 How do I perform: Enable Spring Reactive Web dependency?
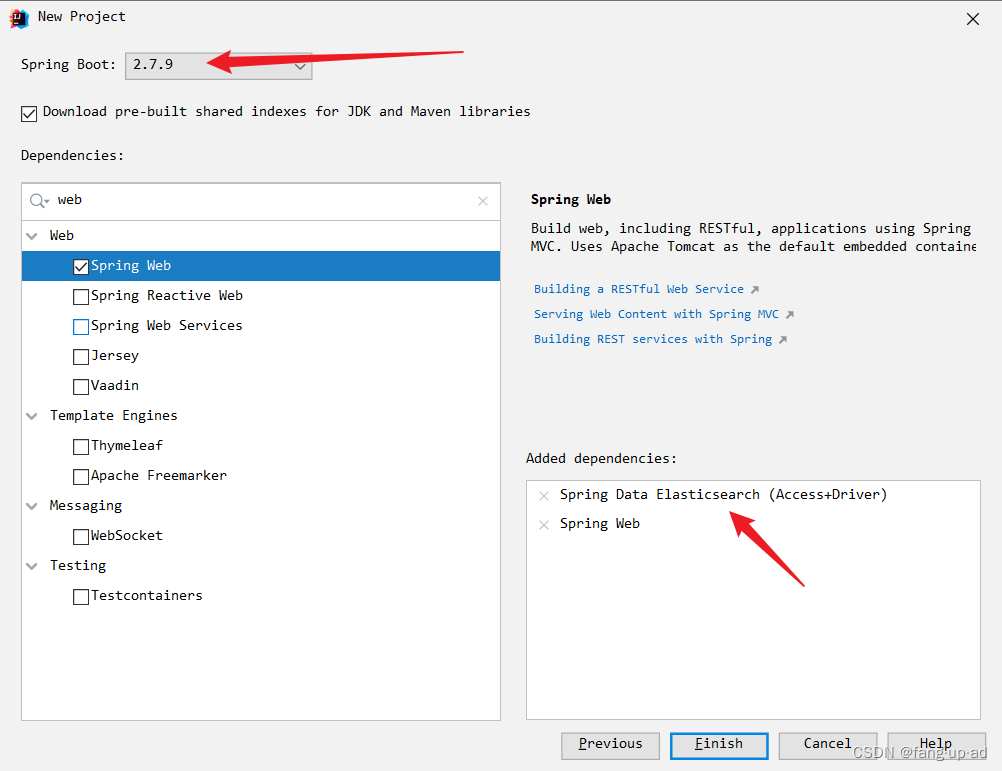[81, 296]
